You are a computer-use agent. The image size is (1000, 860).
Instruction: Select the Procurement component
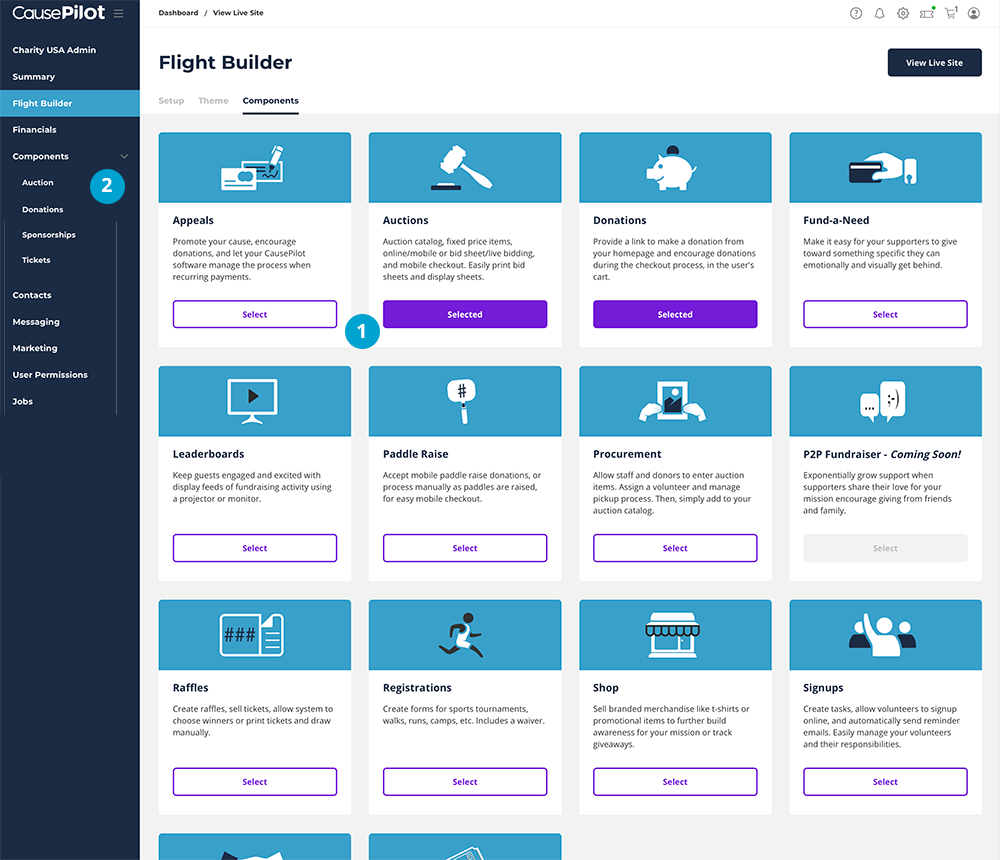[x=675, y=548]
